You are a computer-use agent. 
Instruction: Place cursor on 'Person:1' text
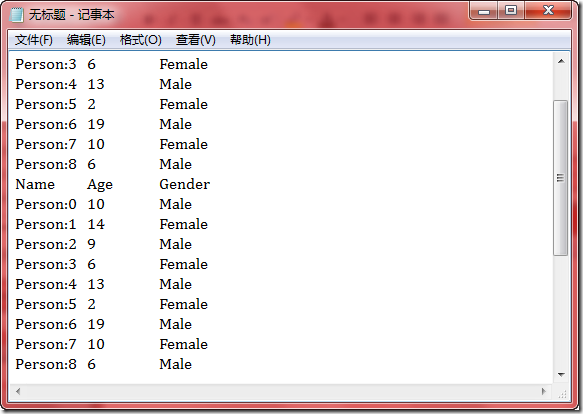point(46,224)
